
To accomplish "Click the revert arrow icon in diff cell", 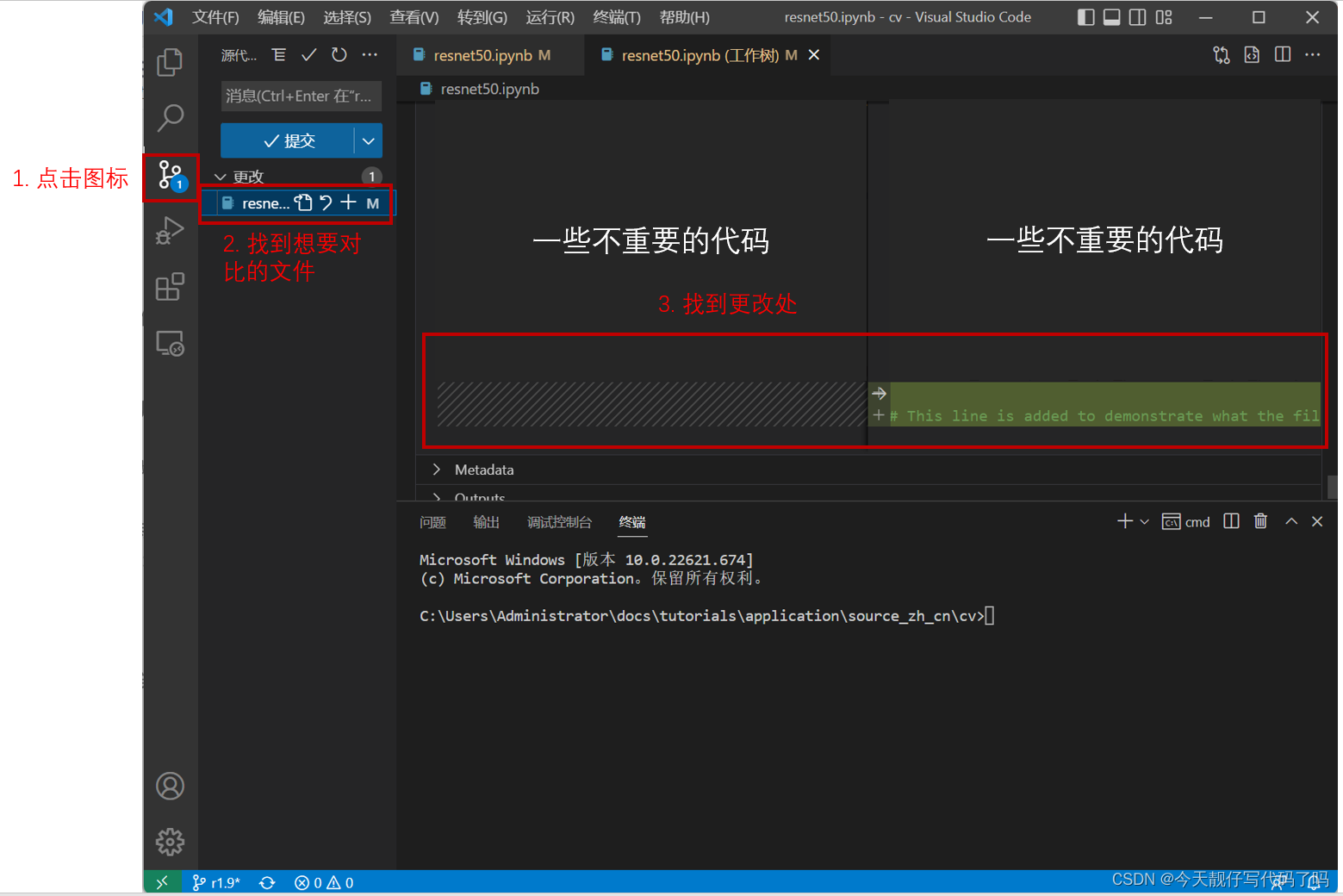I will coord(880,394).
